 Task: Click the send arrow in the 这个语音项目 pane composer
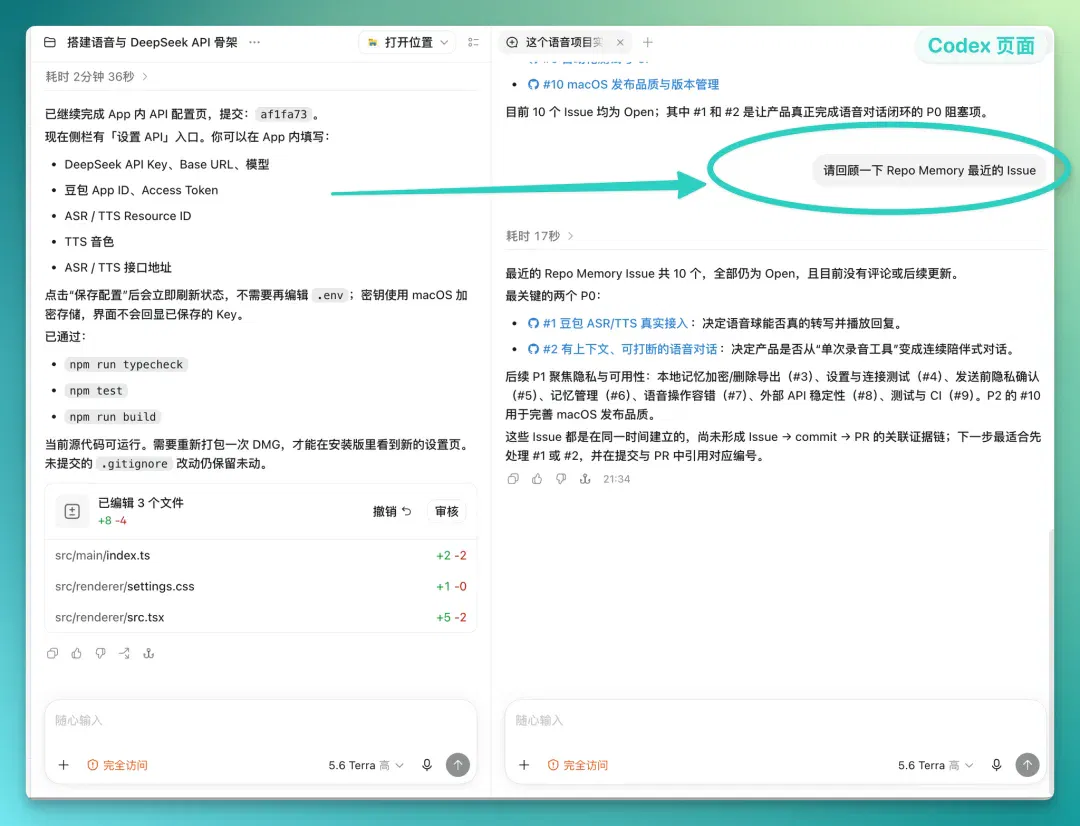coord(1028,765)
